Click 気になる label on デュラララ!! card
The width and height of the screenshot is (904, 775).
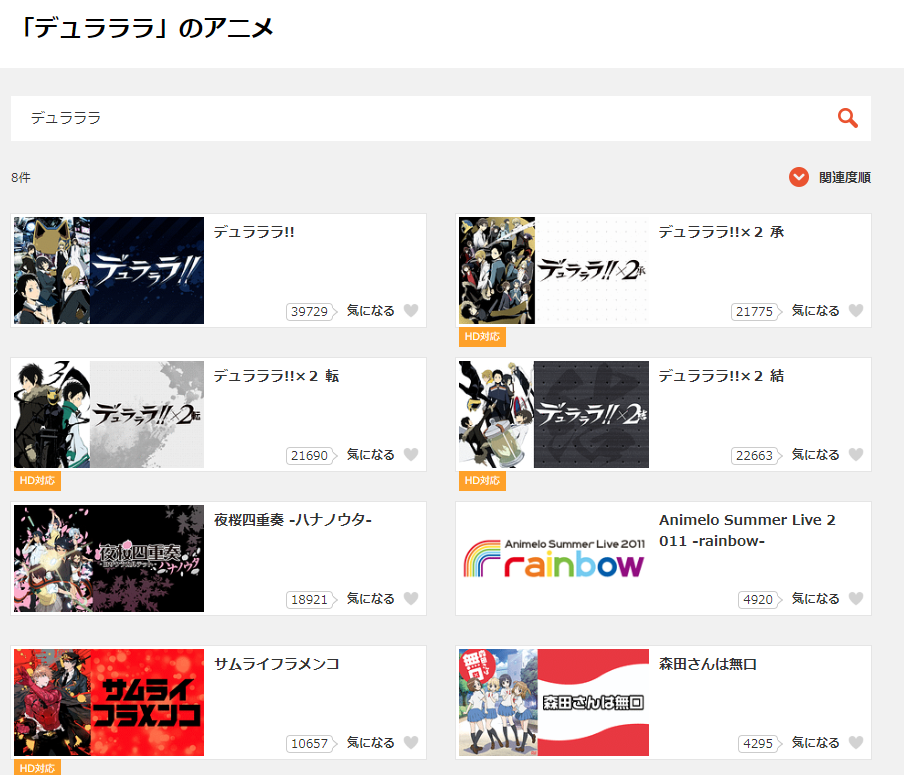tap(371, 311)
